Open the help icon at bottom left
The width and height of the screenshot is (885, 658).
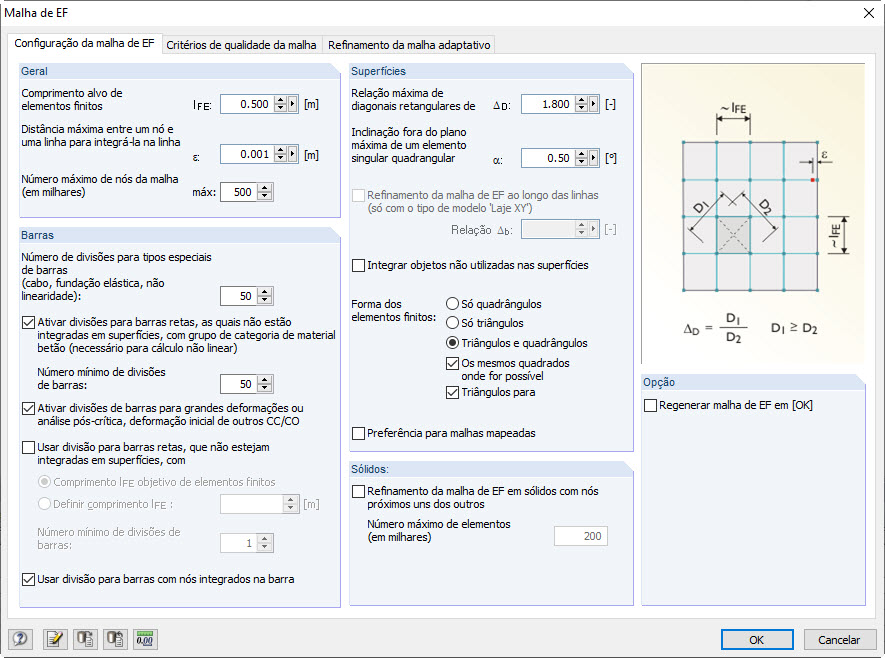(20, 639)
